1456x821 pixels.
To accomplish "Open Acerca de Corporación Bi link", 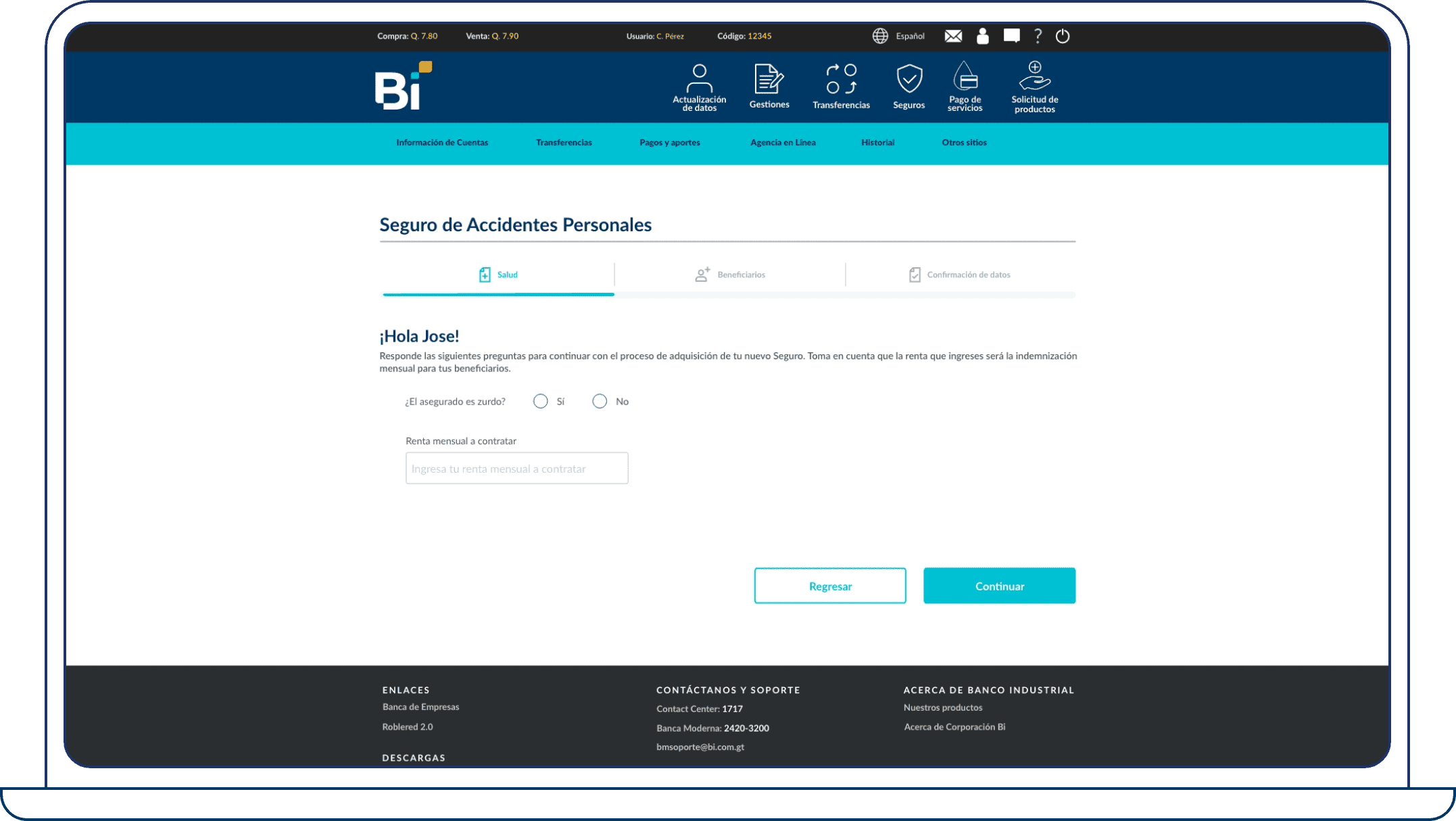I will click(x=954, y=727).
